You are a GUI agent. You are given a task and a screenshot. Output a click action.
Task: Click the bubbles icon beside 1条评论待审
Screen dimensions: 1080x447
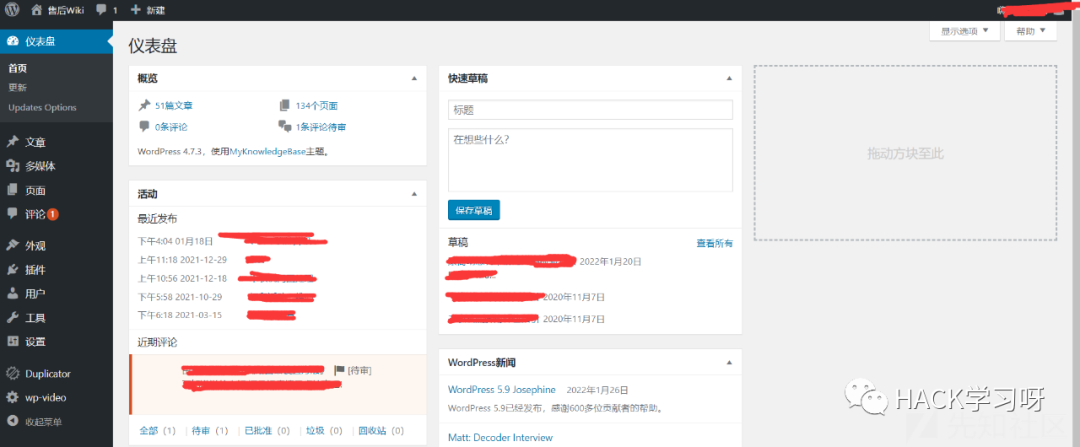[284, 127]
